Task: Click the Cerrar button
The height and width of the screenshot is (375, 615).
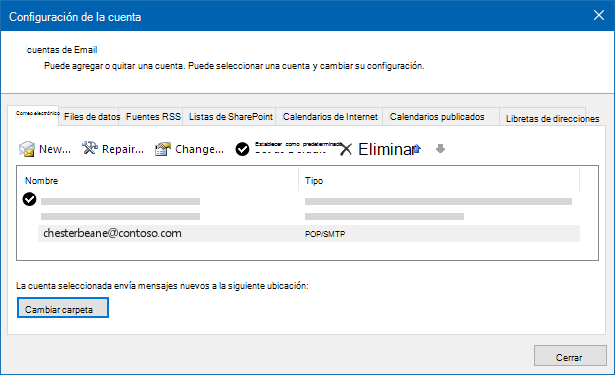Action: pos(570,356)
